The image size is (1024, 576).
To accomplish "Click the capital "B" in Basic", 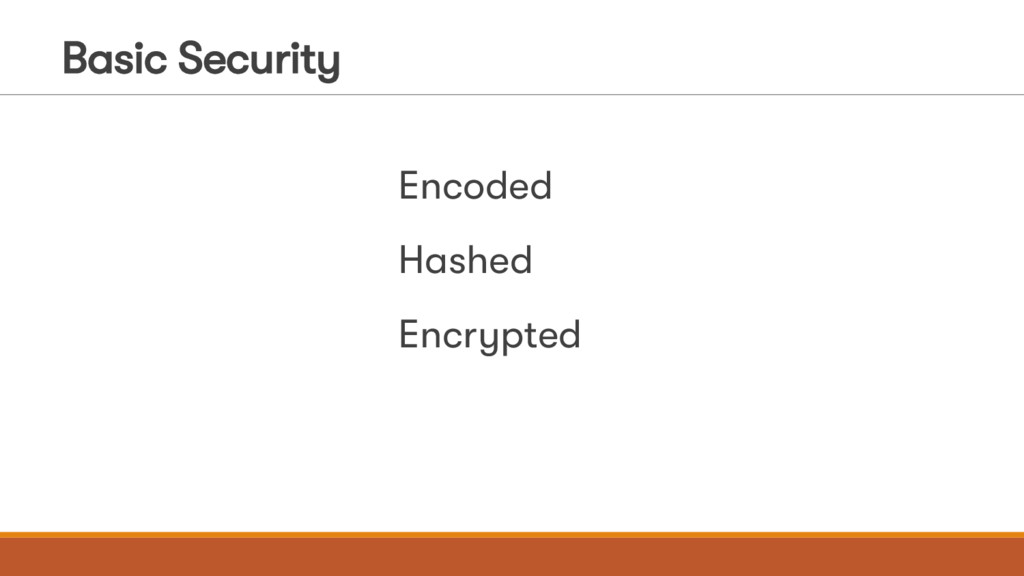I will pos(74,58).
